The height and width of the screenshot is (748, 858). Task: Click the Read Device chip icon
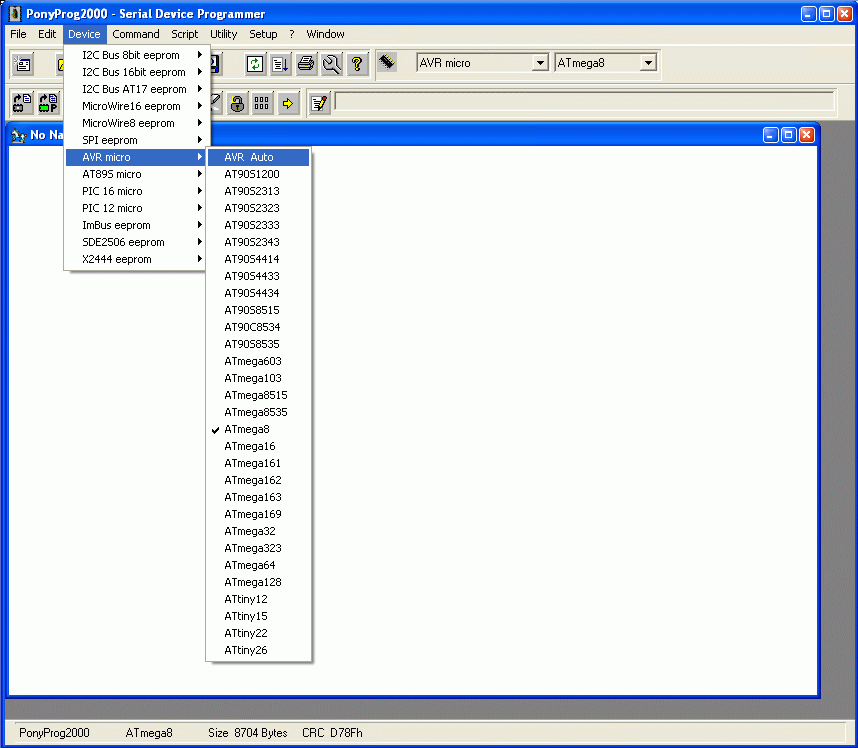point(22,103)
